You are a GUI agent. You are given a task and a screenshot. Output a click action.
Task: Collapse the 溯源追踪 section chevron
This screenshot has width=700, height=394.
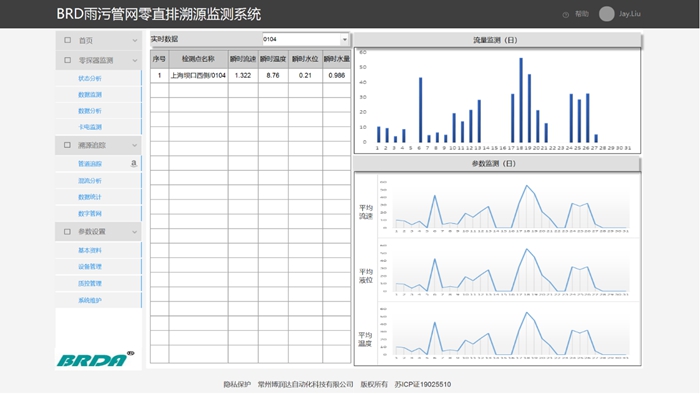(x=134, y=145)
